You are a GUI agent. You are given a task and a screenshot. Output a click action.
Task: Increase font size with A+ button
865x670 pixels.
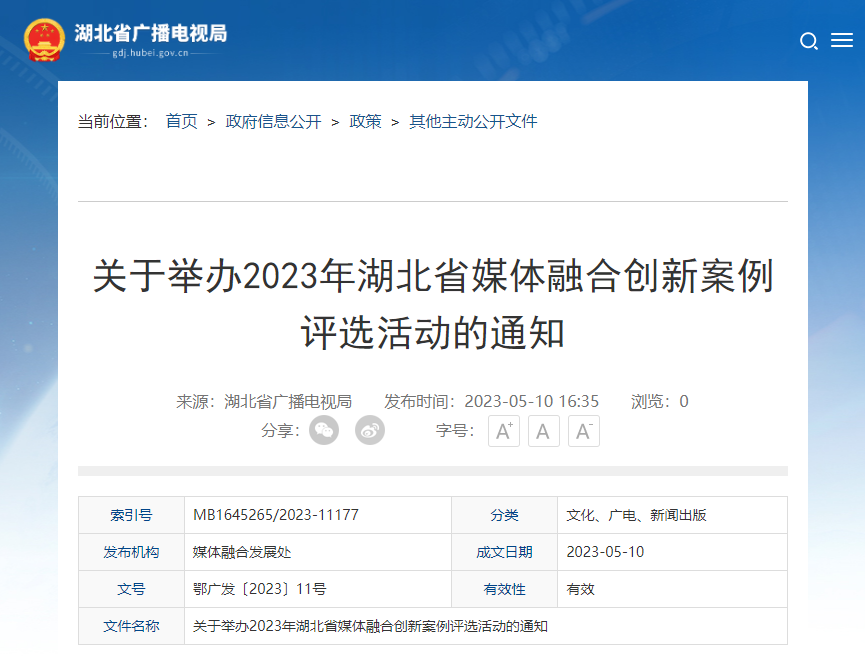tap(504, 431)
